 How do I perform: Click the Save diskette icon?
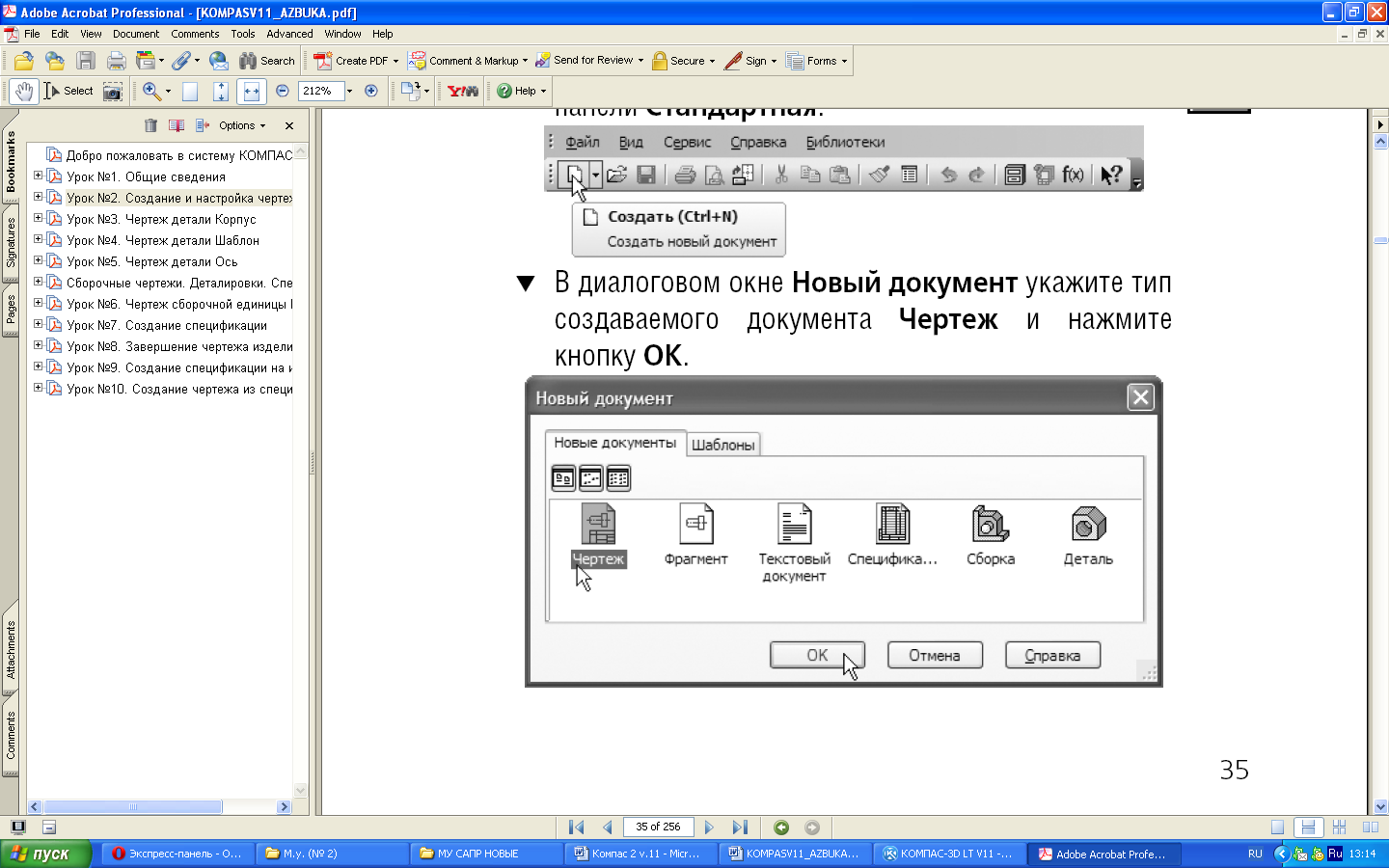click(x=86, y=61)
